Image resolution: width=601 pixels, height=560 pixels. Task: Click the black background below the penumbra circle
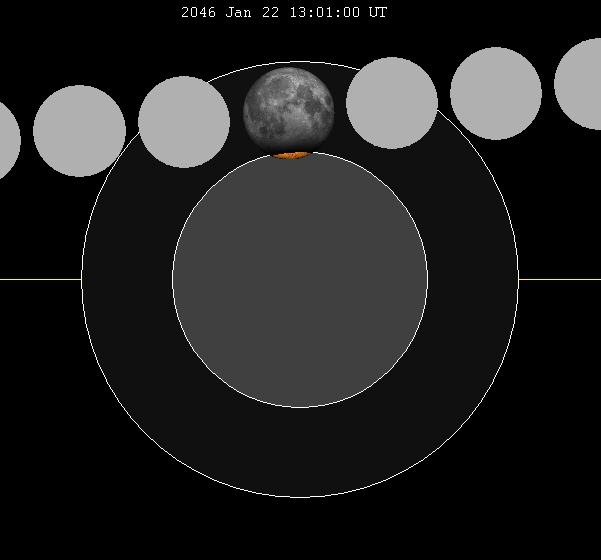coord(300,530)
